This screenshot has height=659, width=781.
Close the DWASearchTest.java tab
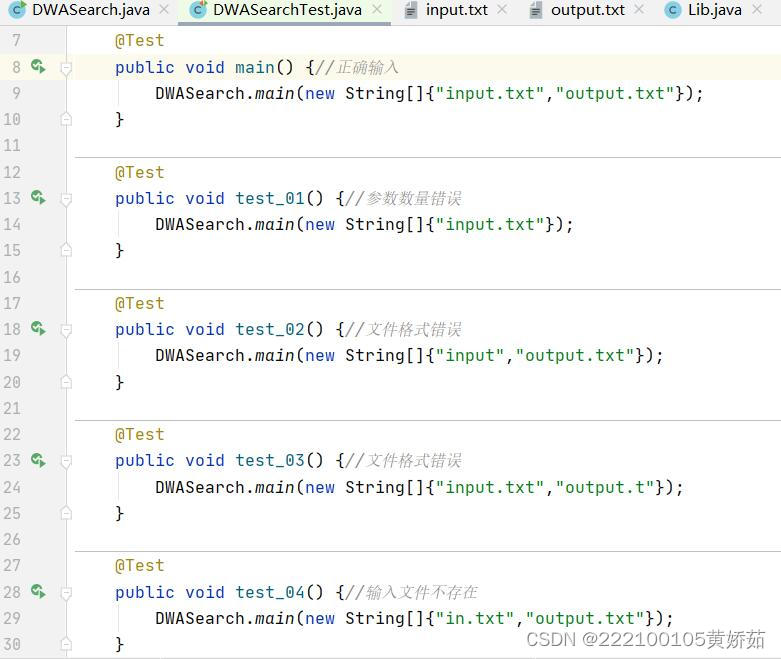click(x=378, y=9)
